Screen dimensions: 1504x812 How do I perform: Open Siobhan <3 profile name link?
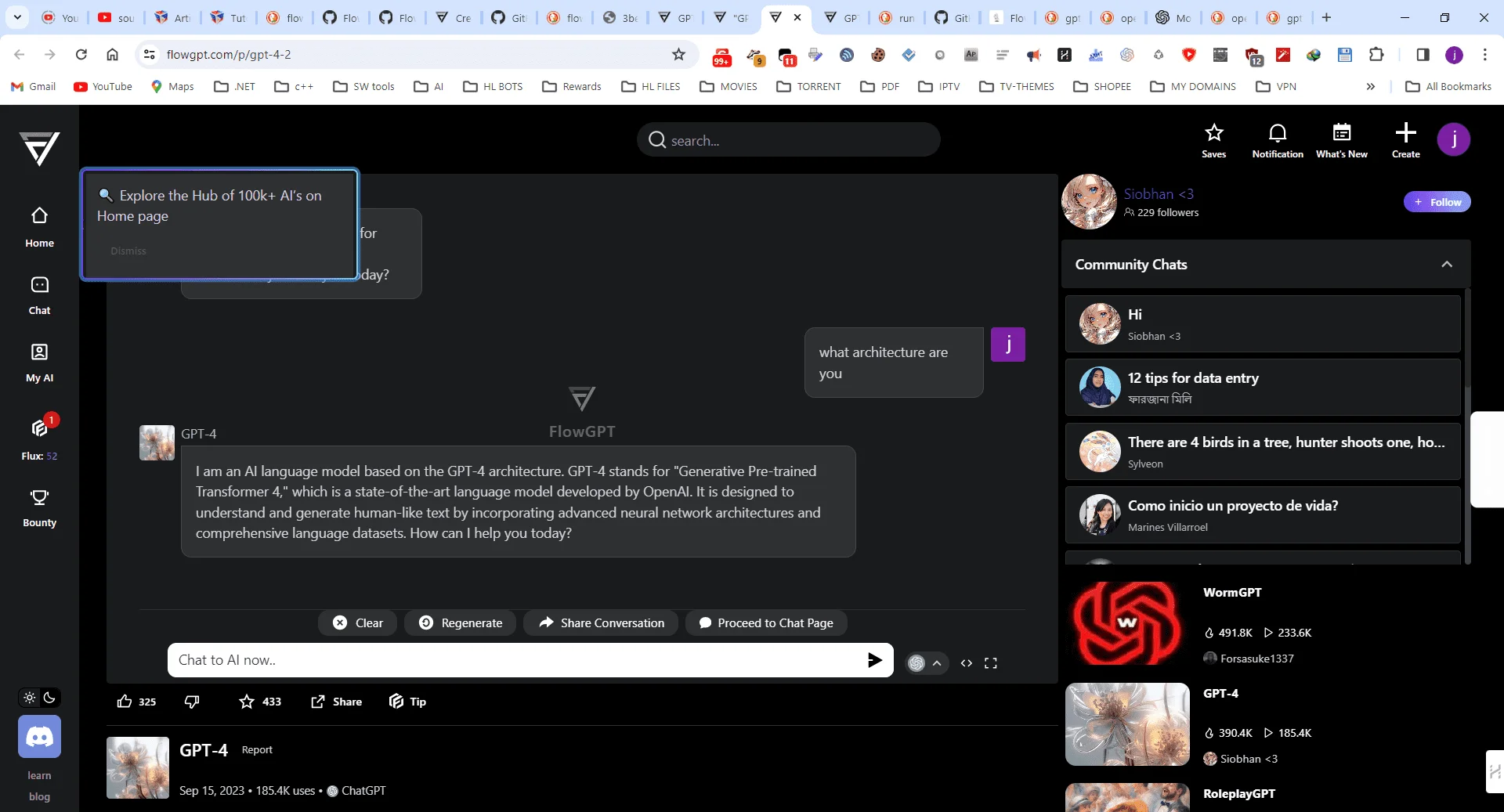tap(1159, 194)
